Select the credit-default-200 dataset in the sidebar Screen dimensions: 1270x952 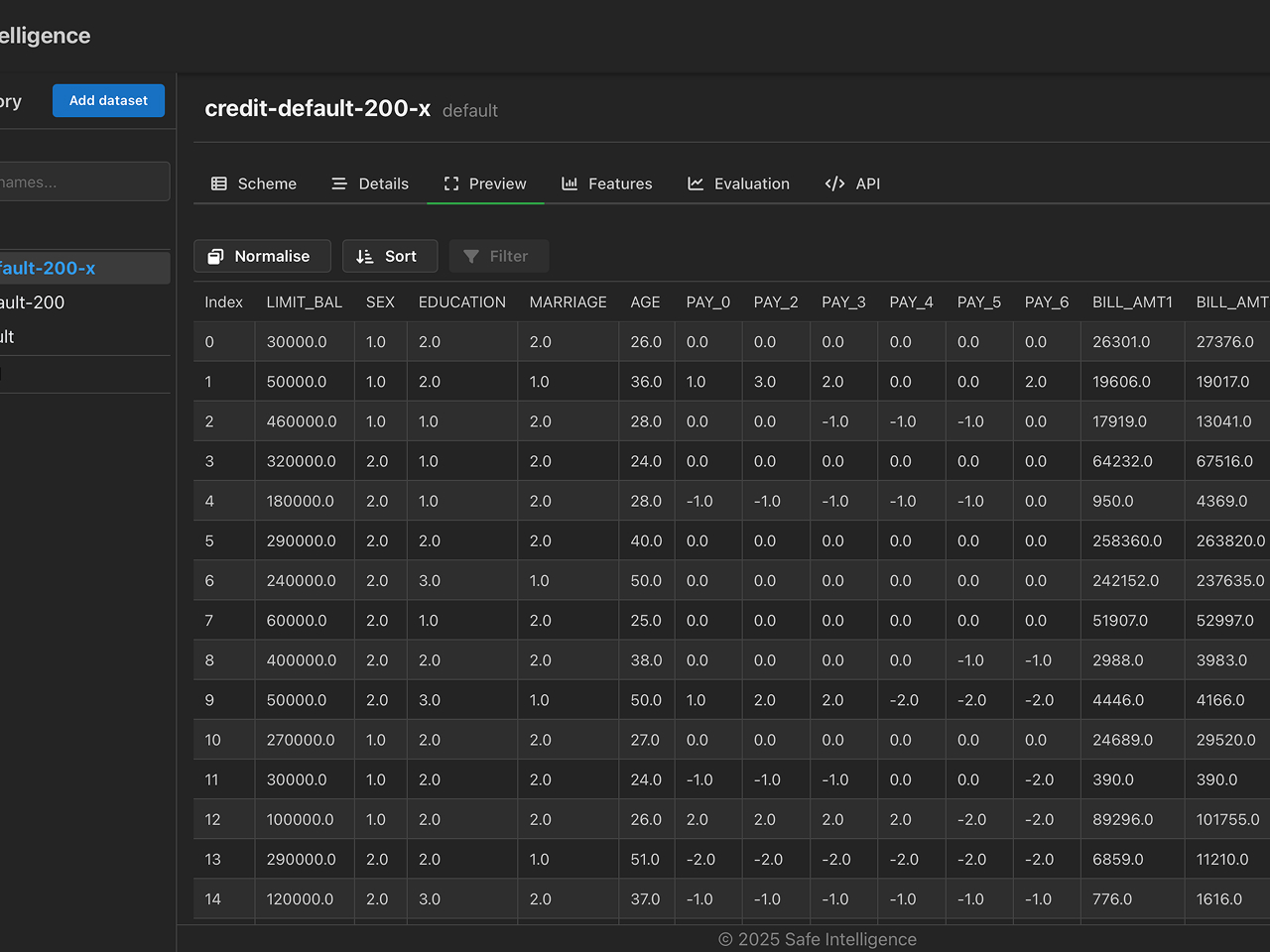(33, 302)
